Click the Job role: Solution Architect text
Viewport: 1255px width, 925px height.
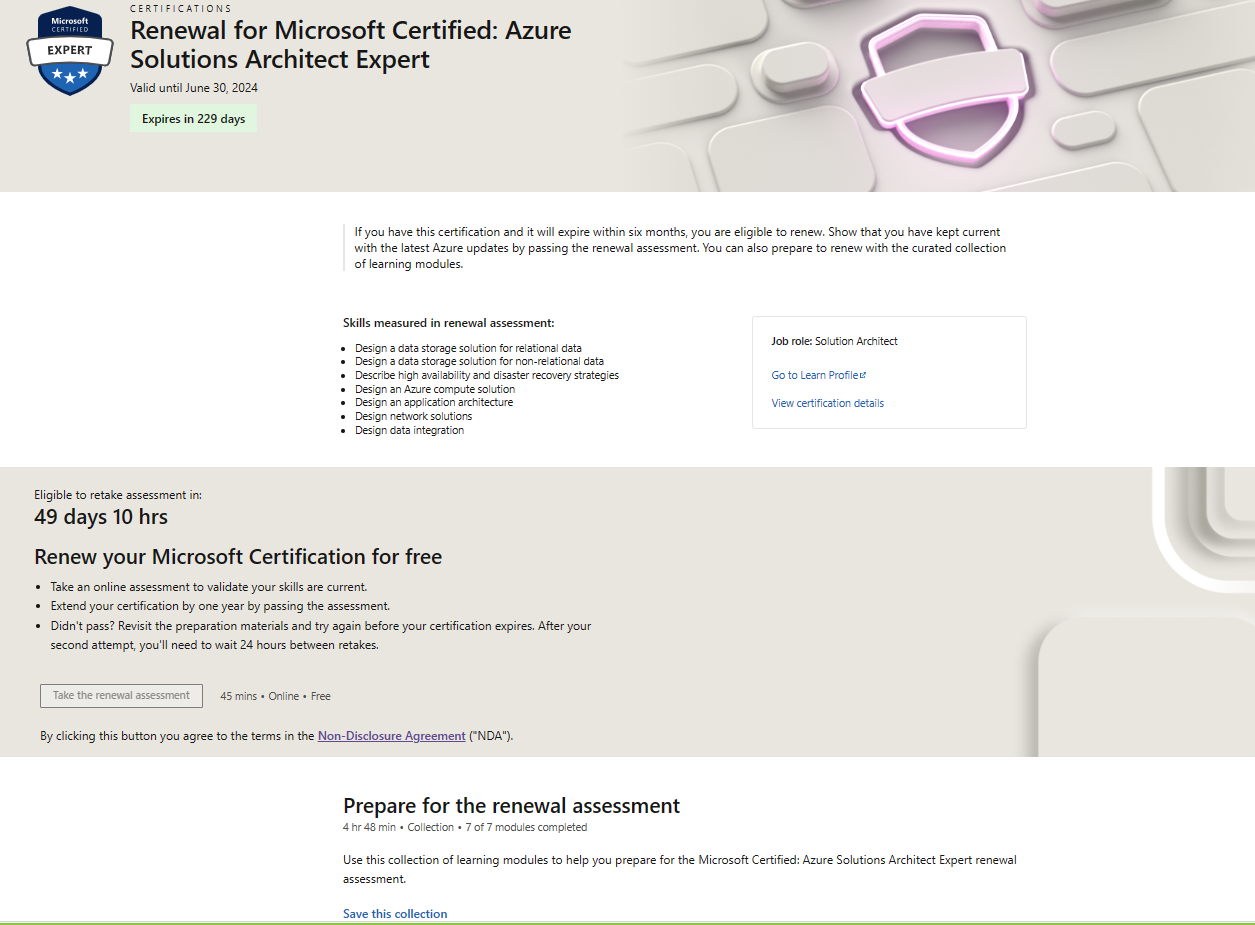835,341
